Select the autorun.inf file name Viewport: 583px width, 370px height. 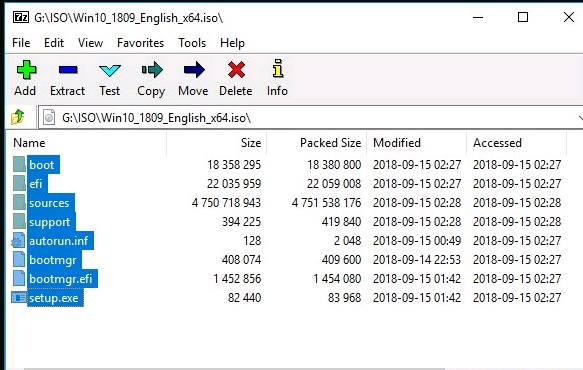click(x=59, y=241)
